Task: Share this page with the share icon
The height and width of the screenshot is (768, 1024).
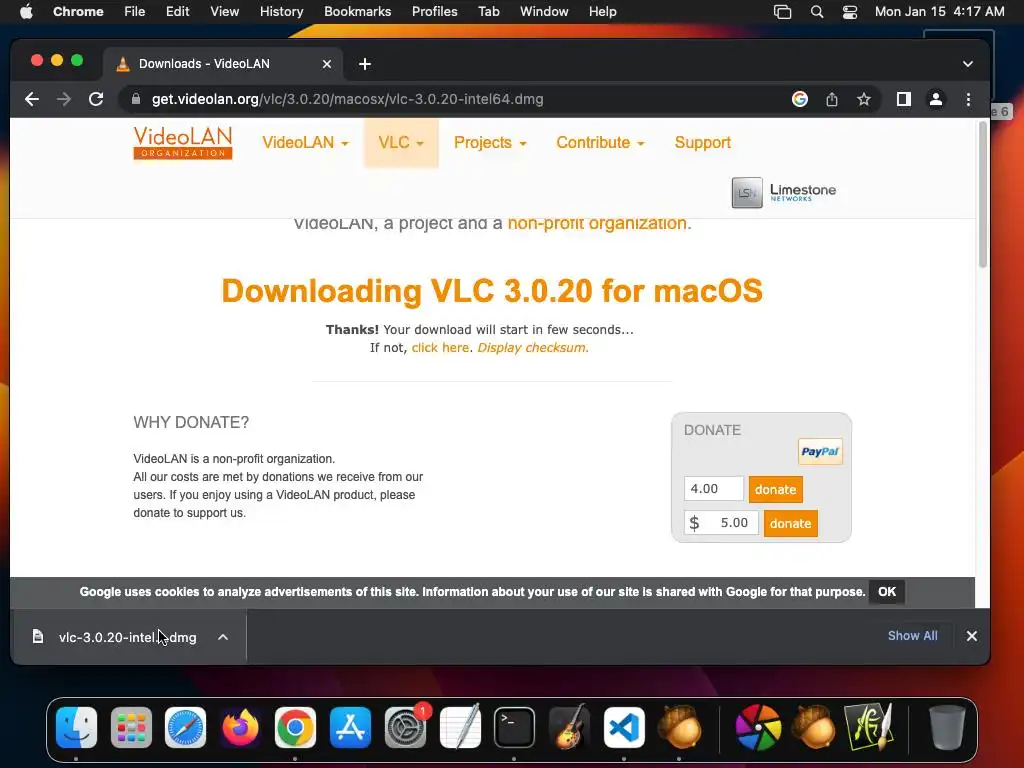Action: pyautogui.click(x=831, y=99)
